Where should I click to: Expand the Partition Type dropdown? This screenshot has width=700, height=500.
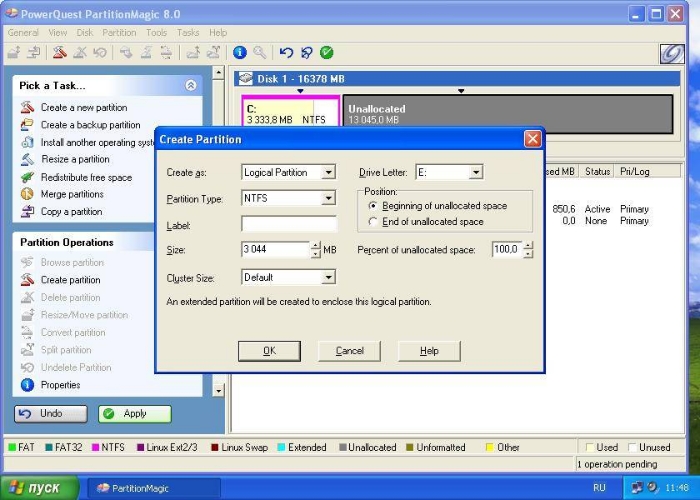pos(327,199)
